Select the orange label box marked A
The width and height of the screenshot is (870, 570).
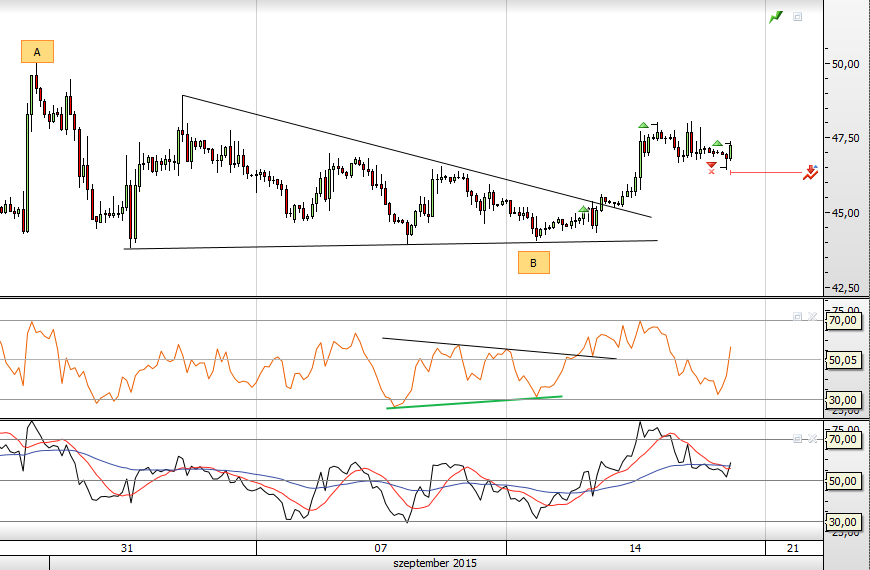point(37,52)
